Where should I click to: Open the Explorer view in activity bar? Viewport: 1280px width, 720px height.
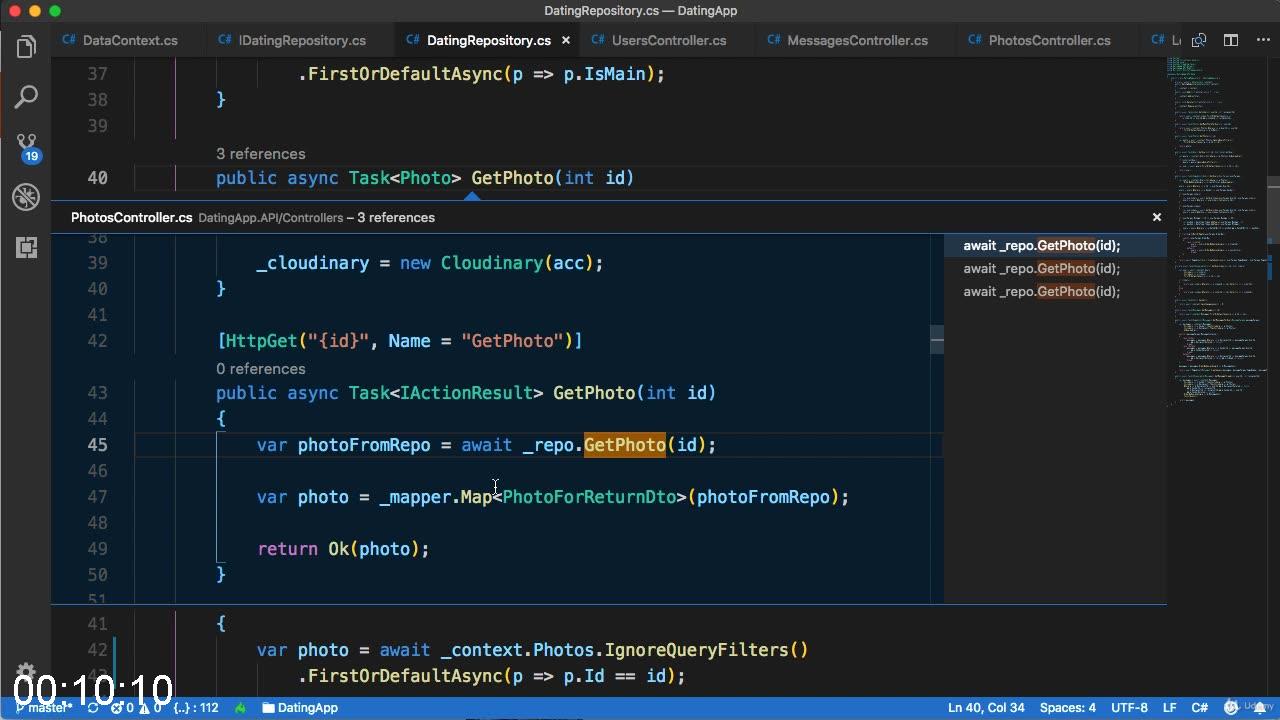point(26,46)
